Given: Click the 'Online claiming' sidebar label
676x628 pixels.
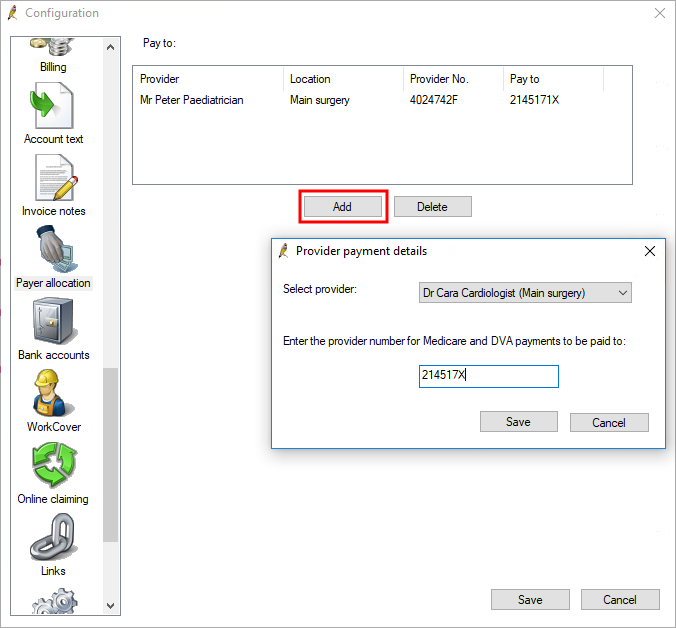Looking at the screenshot, I should (53, 499).
